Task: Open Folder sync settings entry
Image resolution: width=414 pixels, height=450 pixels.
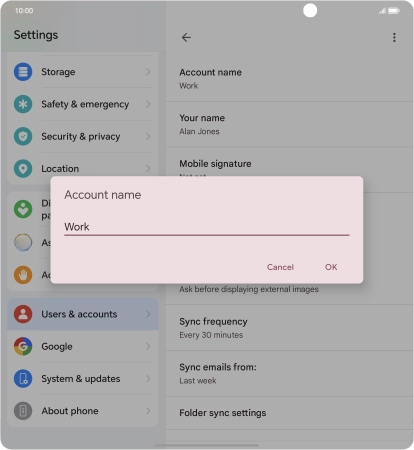Action: [290, 413]
